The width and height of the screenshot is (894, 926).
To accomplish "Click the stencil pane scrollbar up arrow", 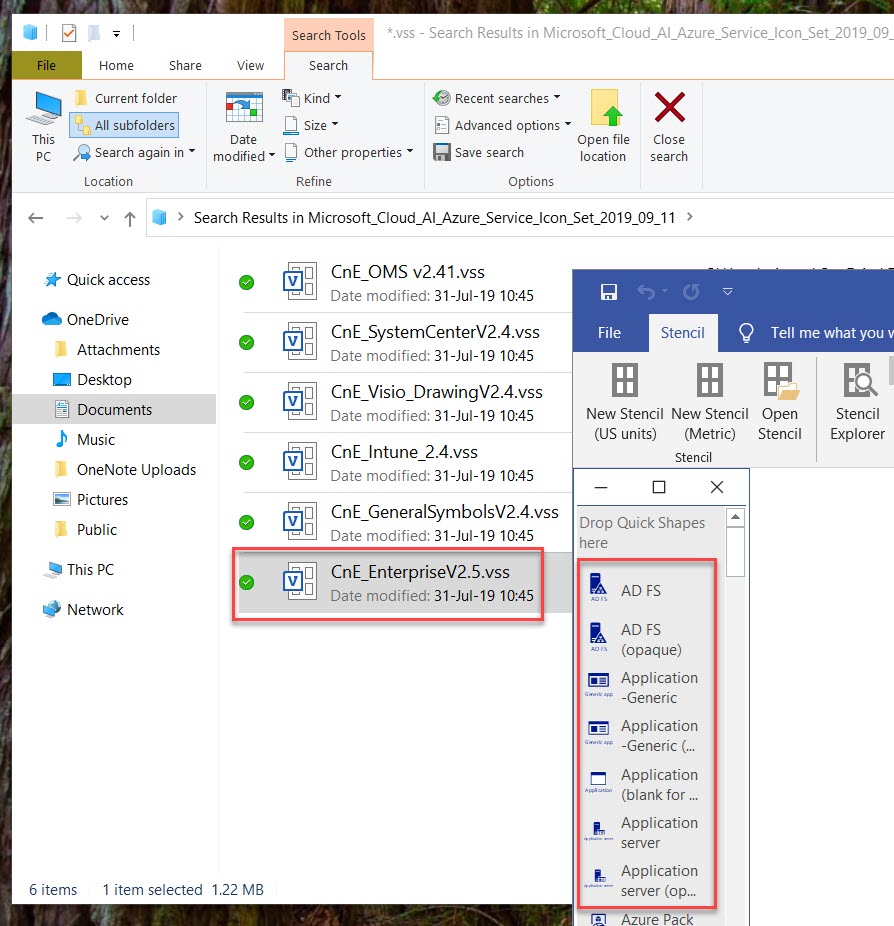I will 735,518.
